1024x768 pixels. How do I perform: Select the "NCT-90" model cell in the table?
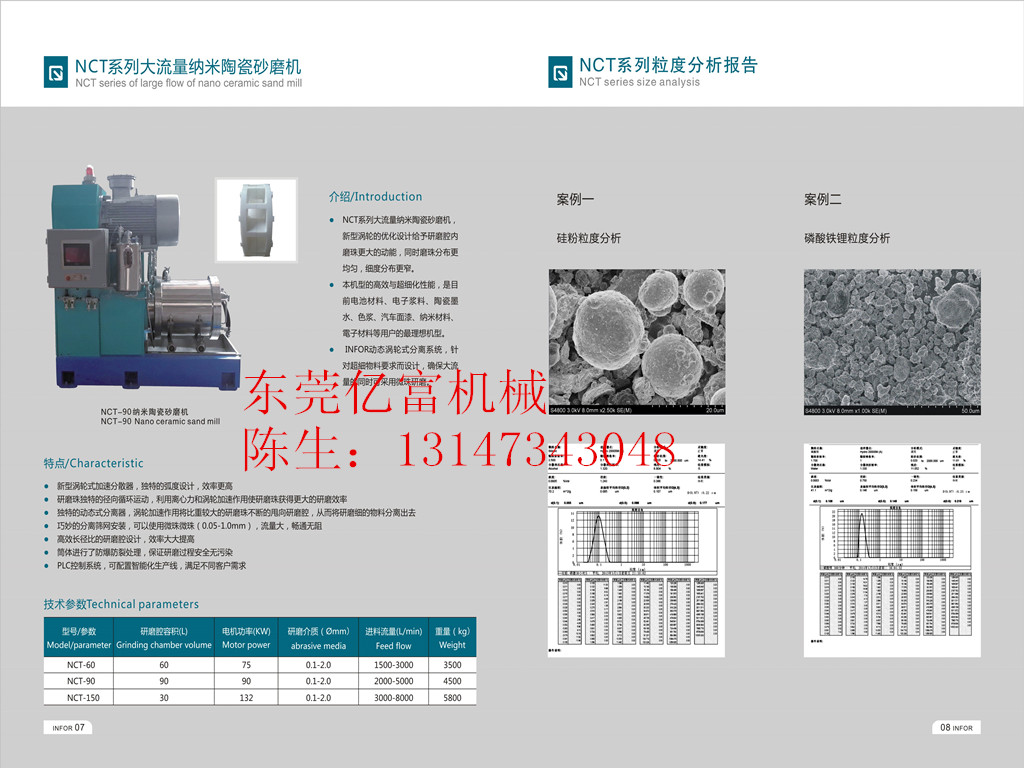click(x=81, y=681)
